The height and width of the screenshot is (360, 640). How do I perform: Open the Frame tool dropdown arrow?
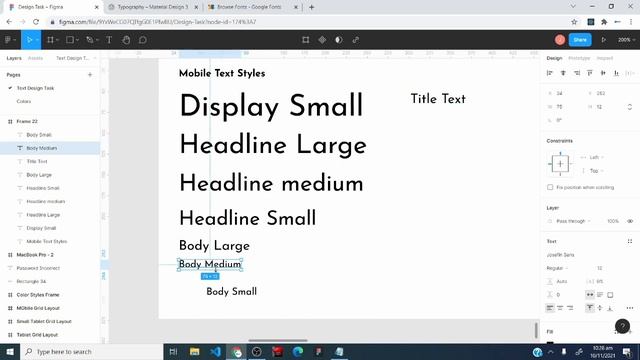click(58, 40)
